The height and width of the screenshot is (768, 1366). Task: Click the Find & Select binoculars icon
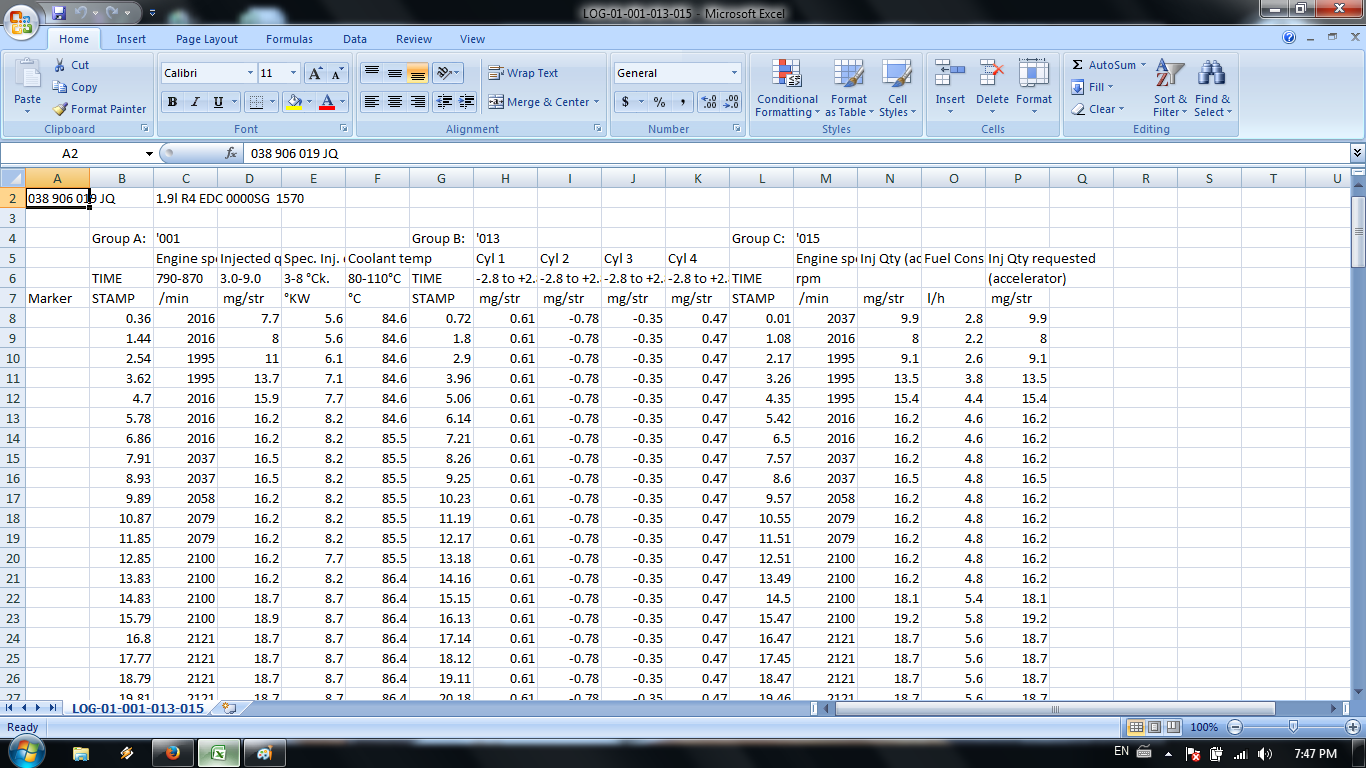pos(1212,74)
